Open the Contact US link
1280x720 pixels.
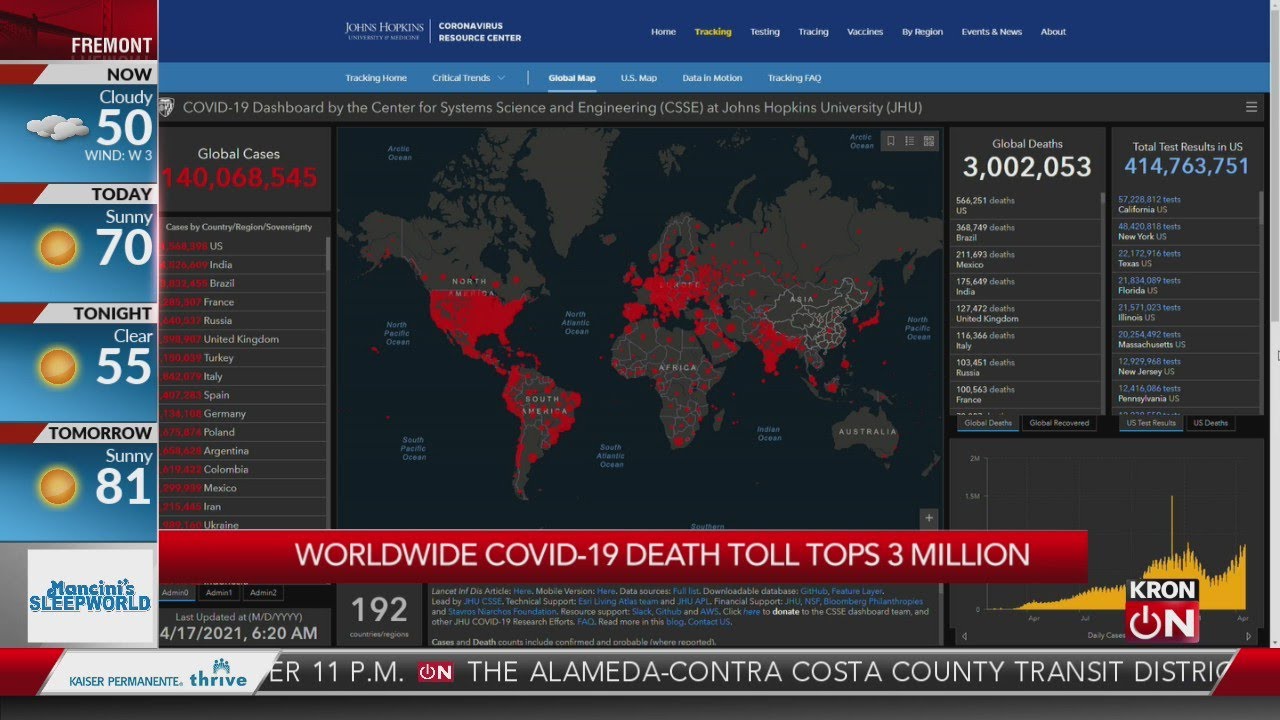[709, 621]
